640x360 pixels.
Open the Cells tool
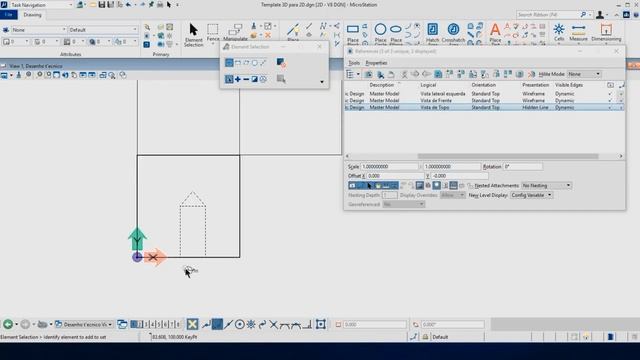pyautogui.click(x=559, y=32)
